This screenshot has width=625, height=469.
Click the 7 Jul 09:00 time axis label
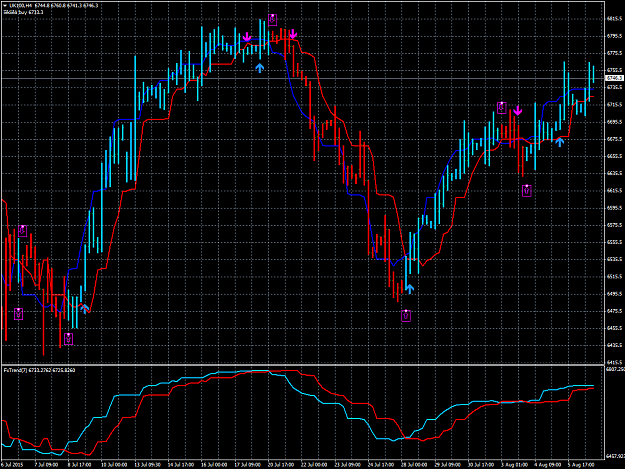pos(46,465)
